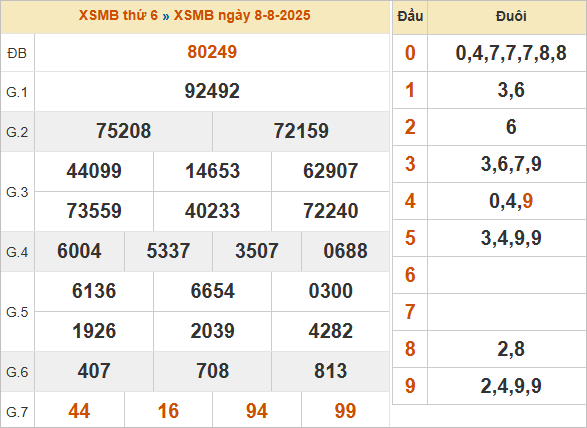Click G.6 number 708

pos(212,371)
